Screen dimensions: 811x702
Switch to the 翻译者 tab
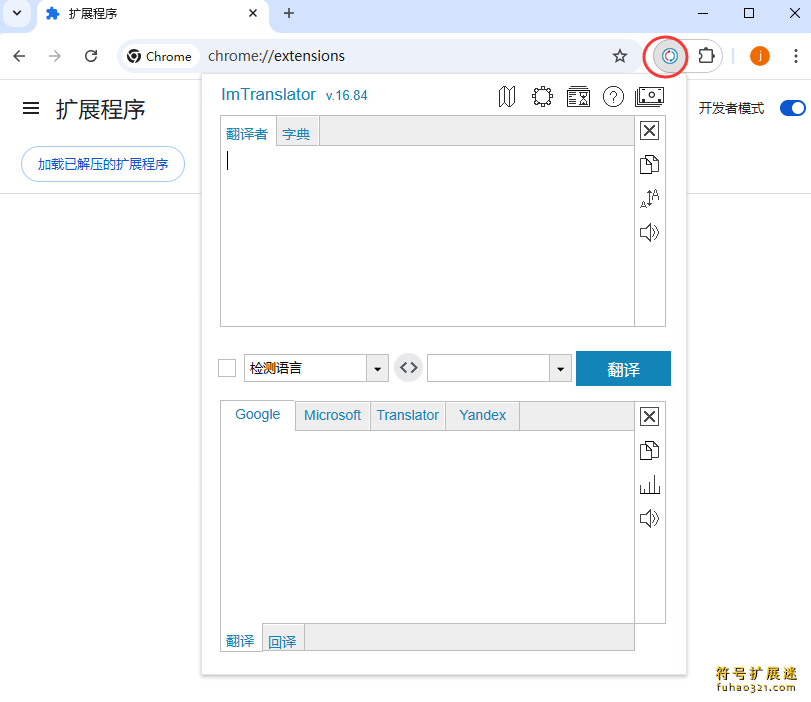tap(247, 133)
